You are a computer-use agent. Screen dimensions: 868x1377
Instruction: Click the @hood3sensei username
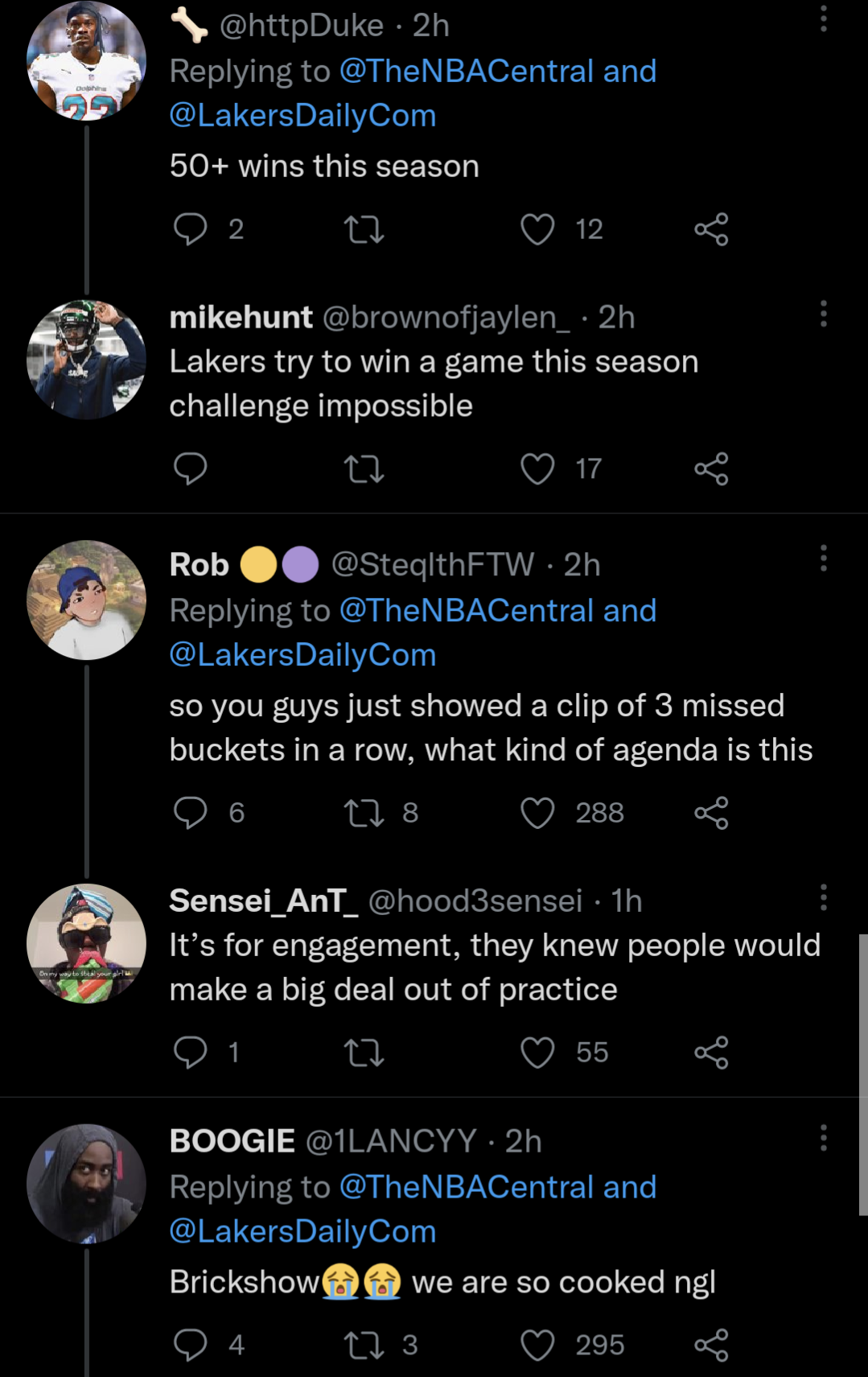(x=475, y=901)
